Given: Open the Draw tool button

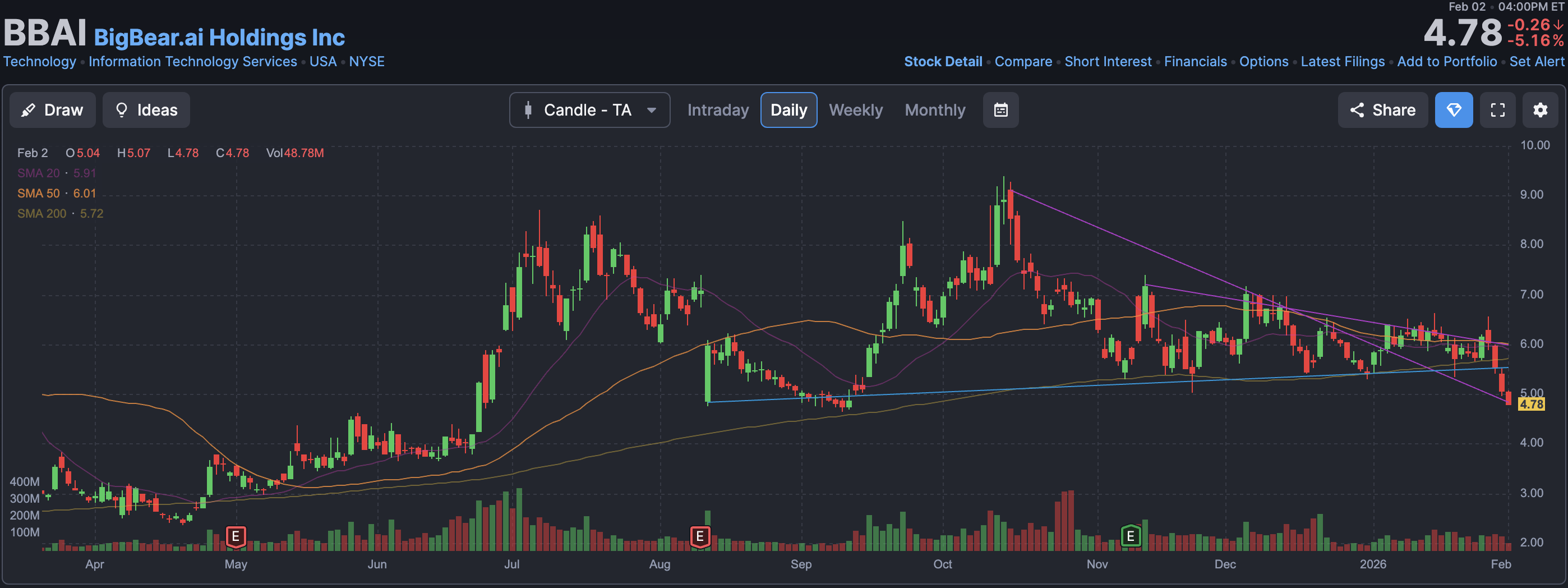Looking at the screenshot, I should (x=52, y=110).
